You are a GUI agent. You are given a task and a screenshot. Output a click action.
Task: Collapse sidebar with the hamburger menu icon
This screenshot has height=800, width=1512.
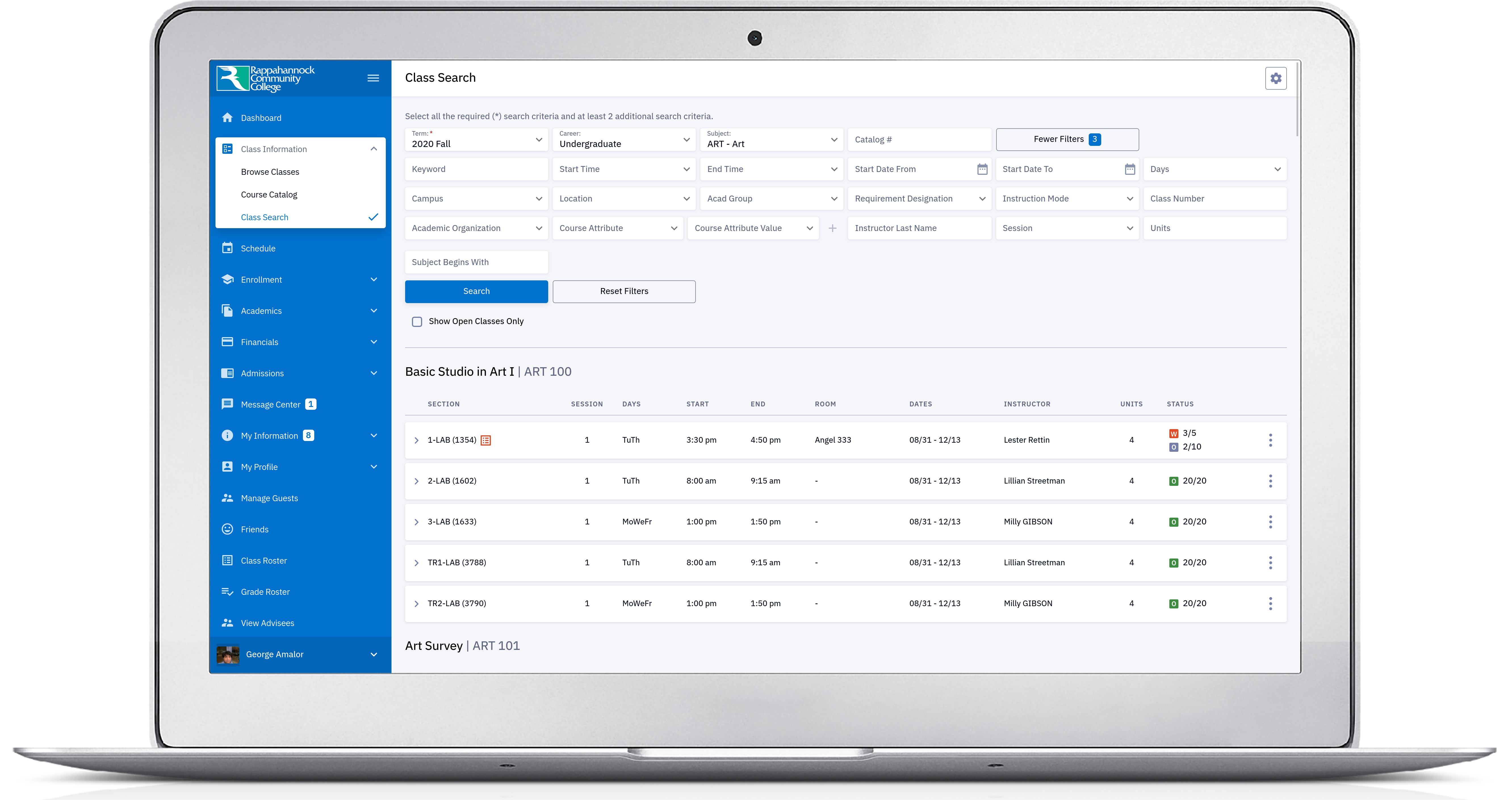(x=373, y=78)
